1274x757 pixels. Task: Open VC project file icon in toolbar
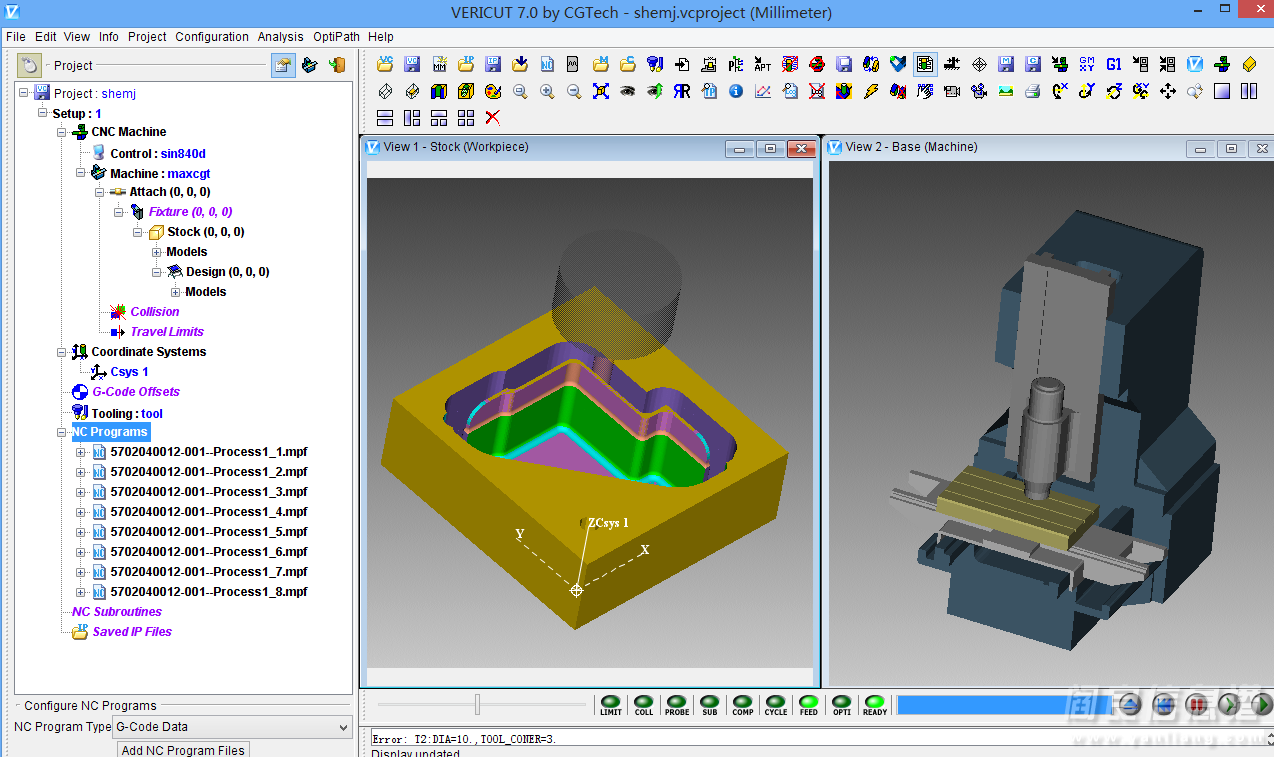click(385, 64)
